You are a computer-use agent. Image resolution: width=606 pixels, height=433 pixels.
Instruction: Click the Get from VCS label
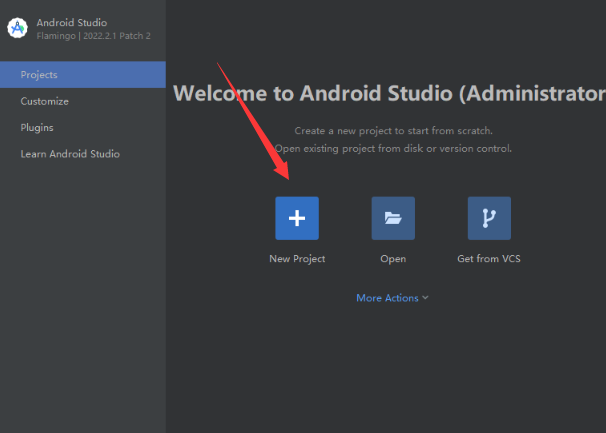coord(489,259)
